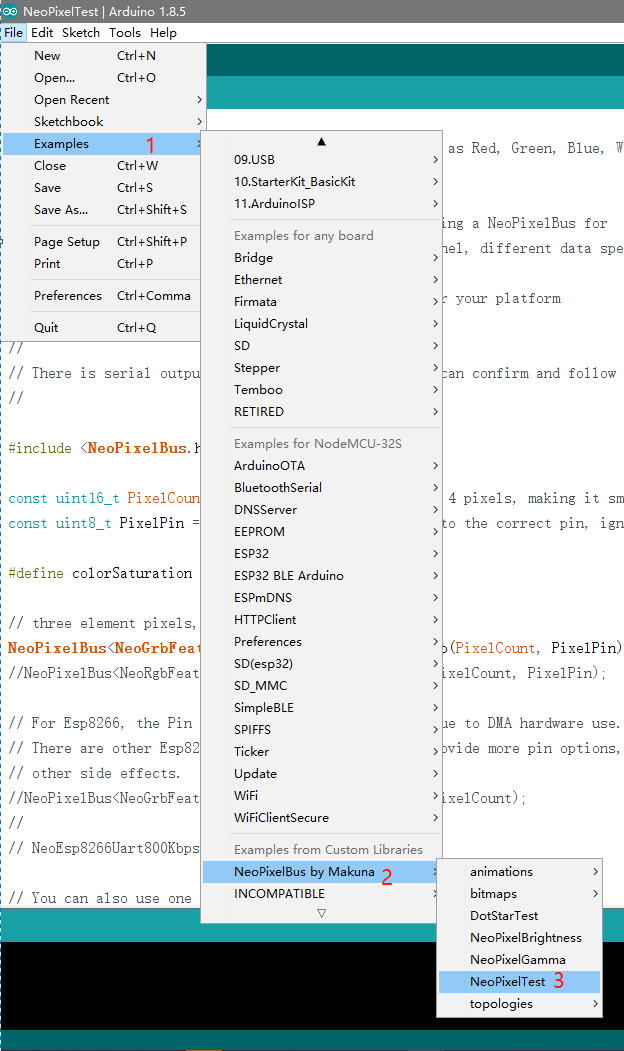
Task: Open the NeoPixelTest example
Action: pyautogui.click(x=507, y=982)
